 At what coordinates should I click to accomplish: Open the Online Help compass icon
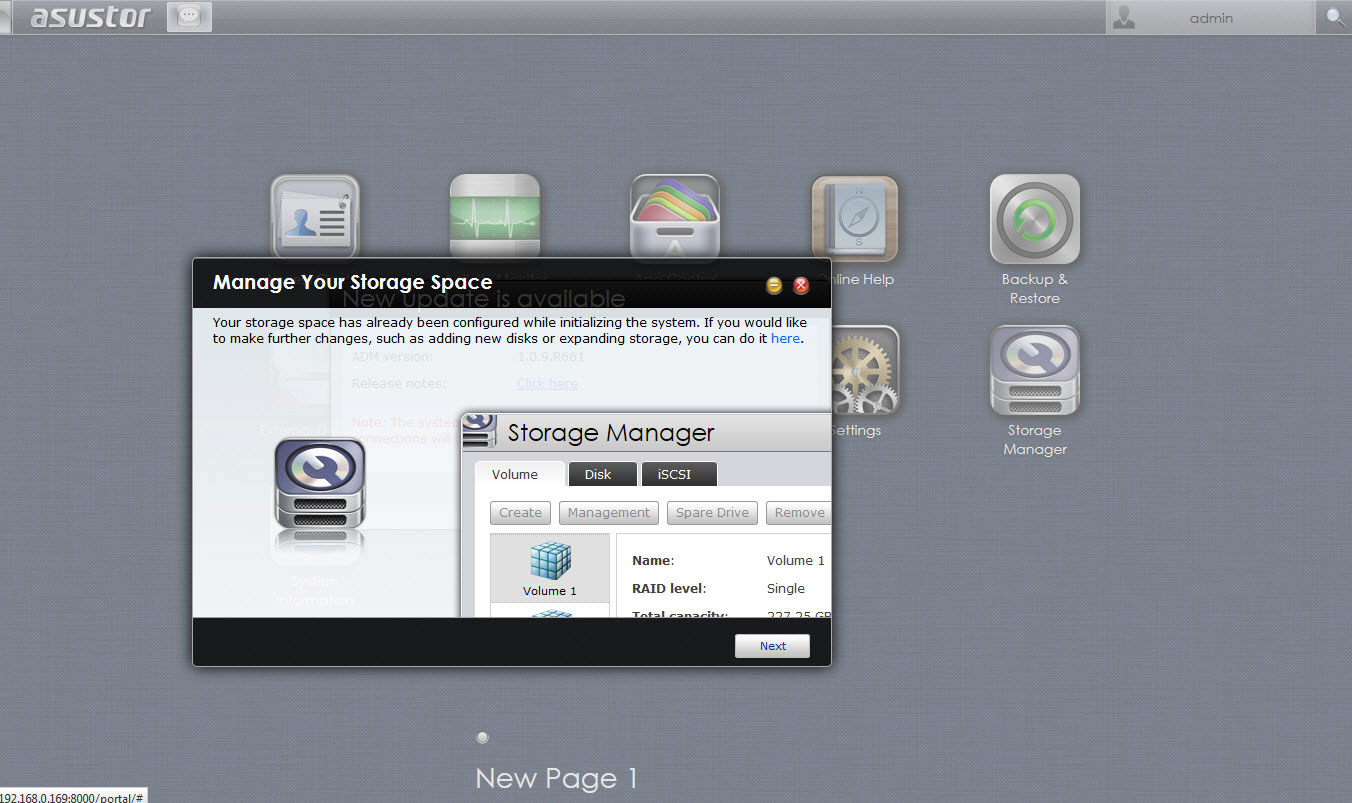(854, 218)
